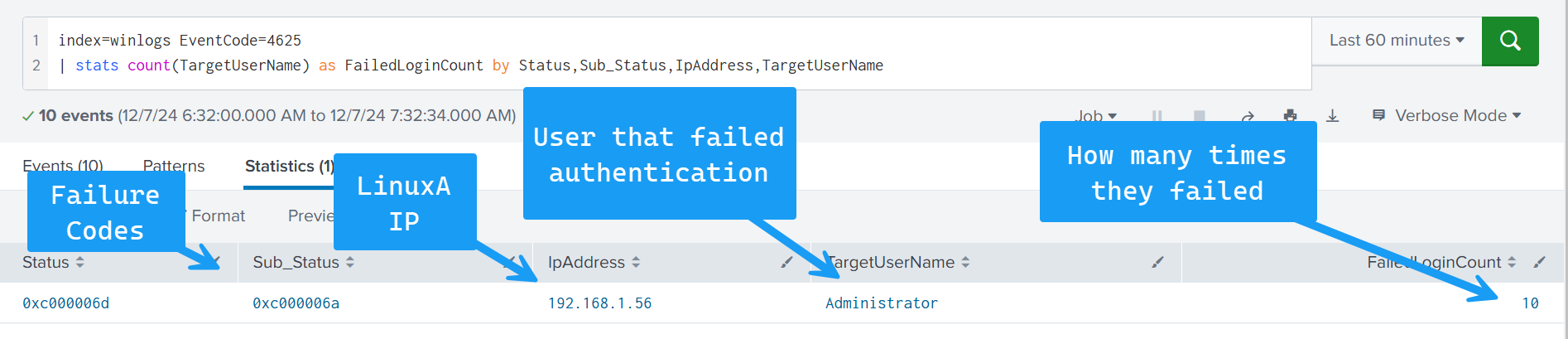The image size is (1568, 339).
Task: Run the search with the magnifier button
Action: (x=1509, y=41)
